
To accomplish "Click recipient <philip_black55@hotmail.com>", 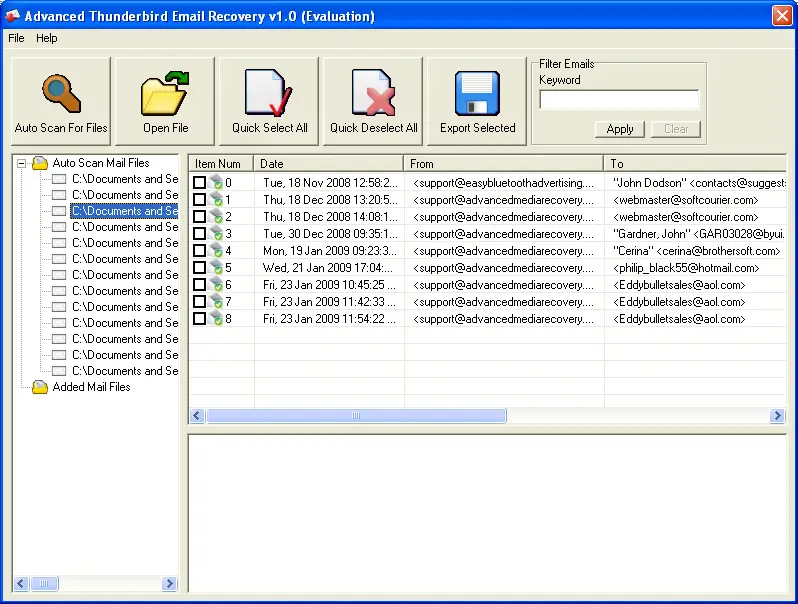I will point(686,268).
